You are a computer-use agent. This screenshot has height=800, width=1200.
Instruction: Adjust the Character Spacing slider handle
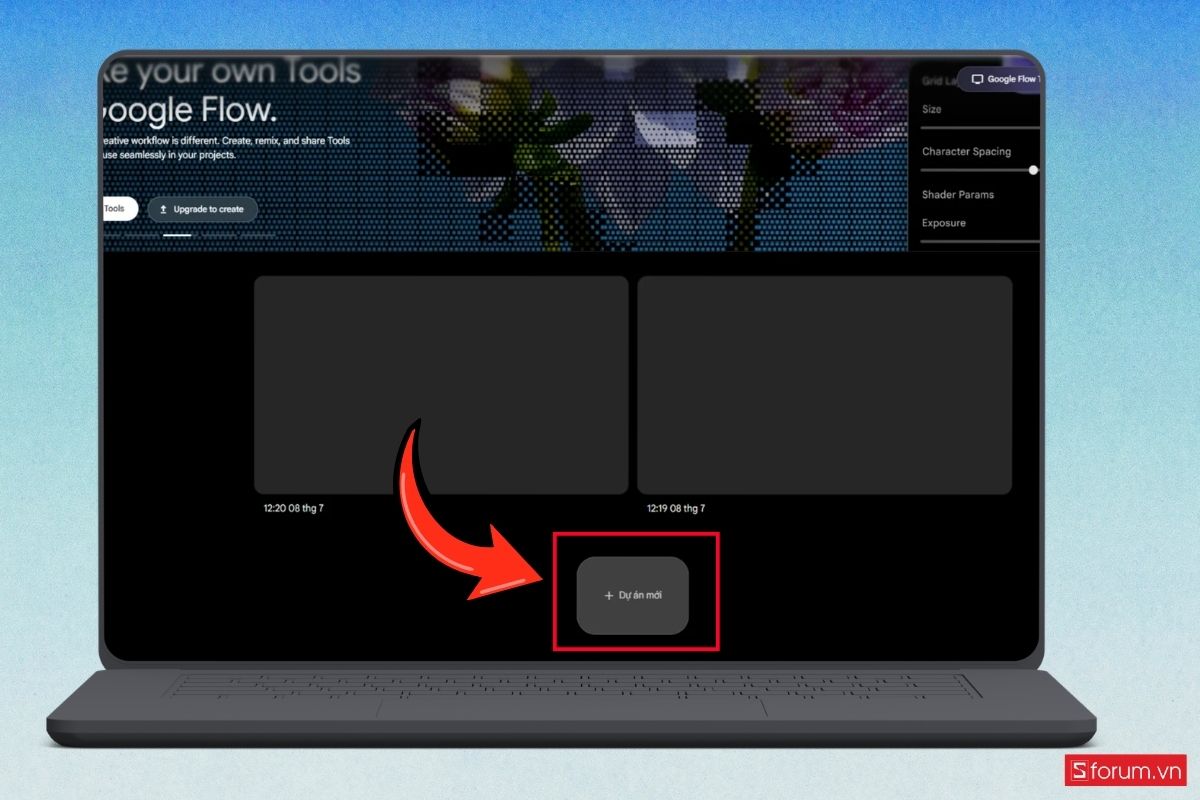tap(1033, 170)
